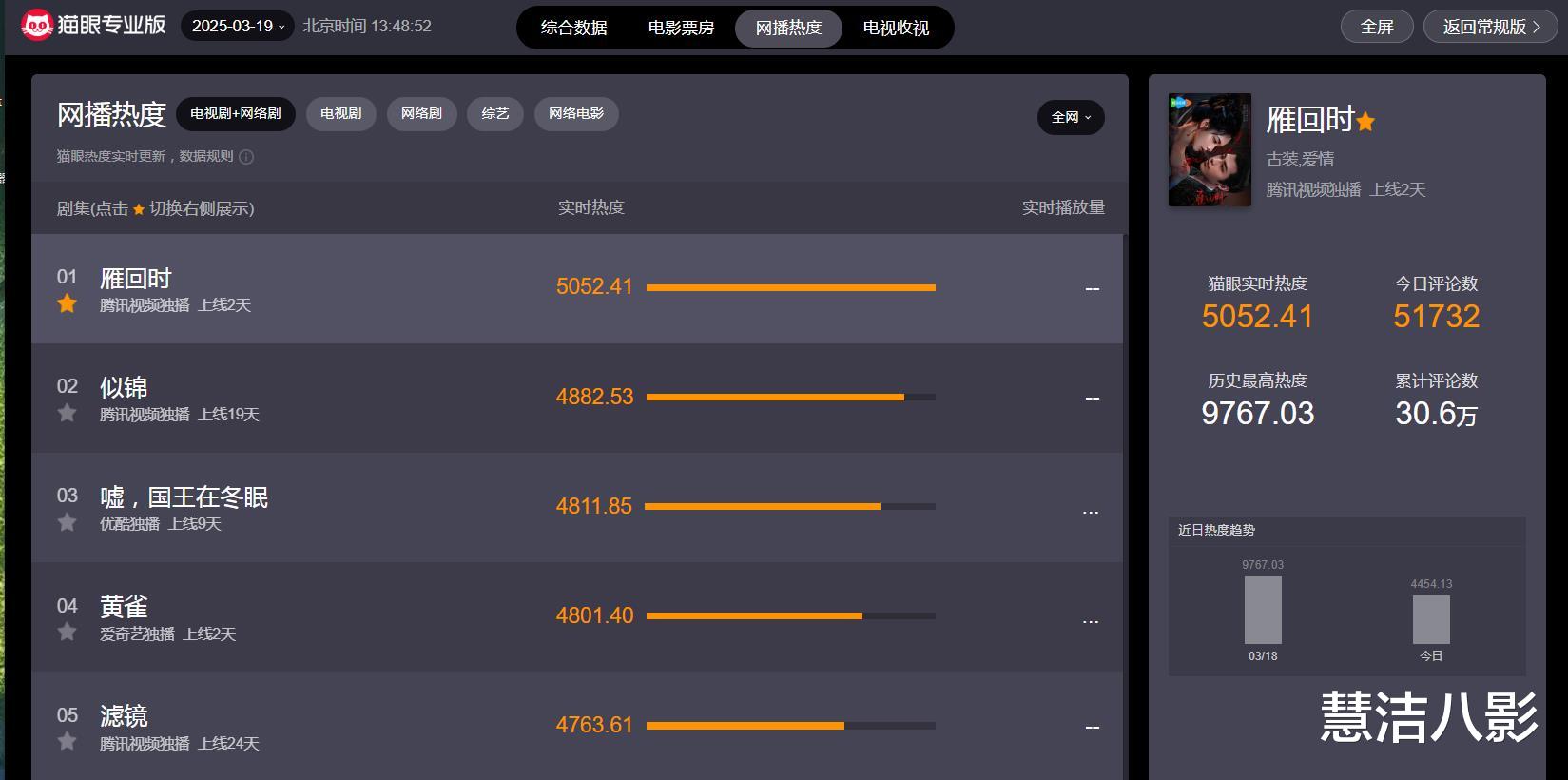The image size is (1568, 780).
Task: Toggle the star for 嘘，国王在冬眠 row
Action: (x=67, y=522)
